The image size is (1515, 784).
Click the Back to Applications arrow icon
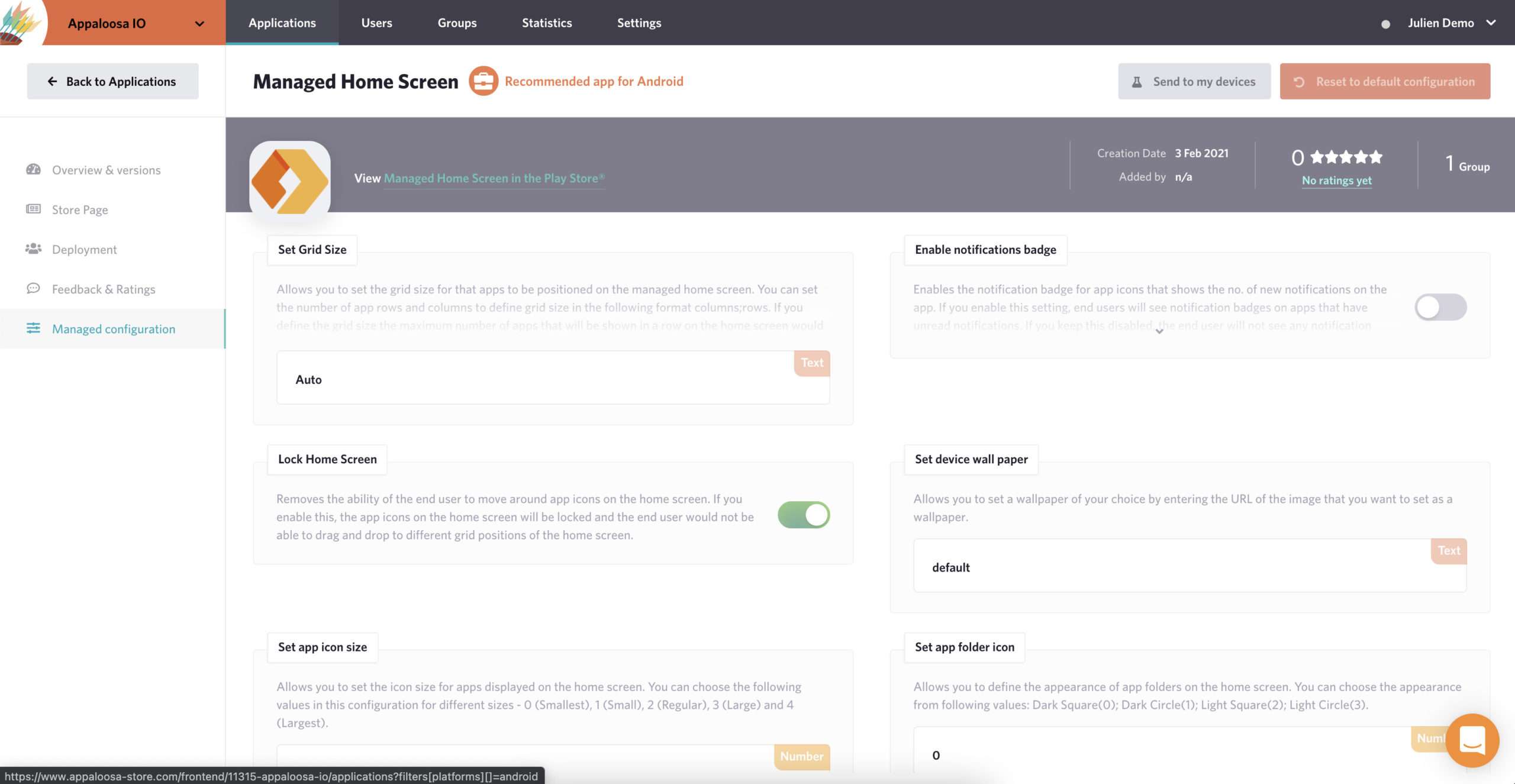(50, 81)
